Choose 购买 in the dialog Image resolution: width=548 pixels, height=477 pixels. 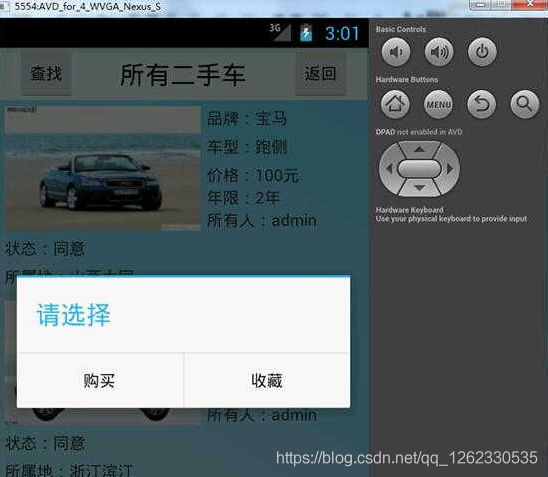pos(100,380)
